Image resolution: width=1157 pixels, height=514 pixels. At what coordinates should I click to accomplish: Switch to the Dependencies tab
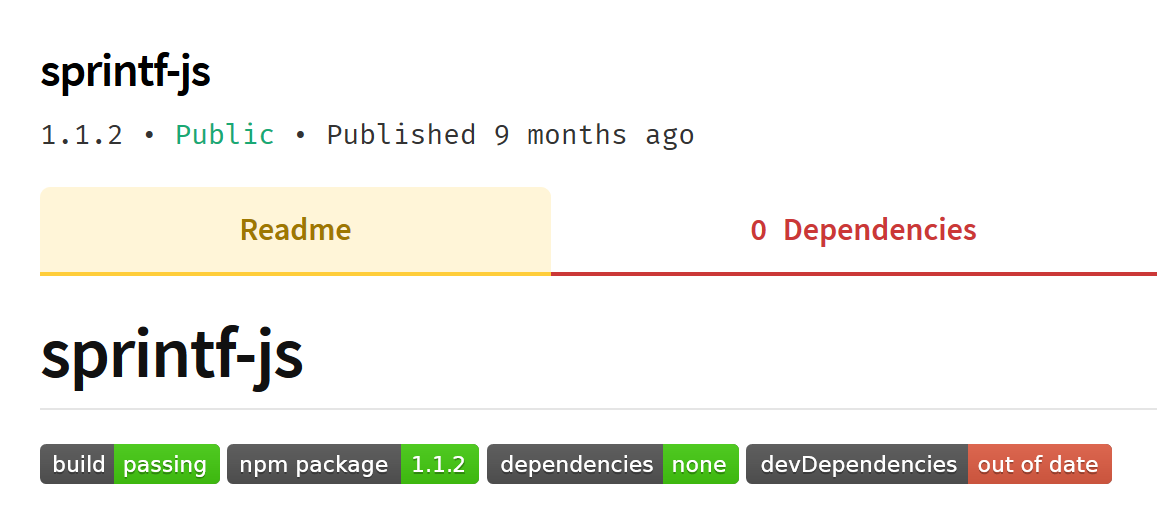click(863, 230)
